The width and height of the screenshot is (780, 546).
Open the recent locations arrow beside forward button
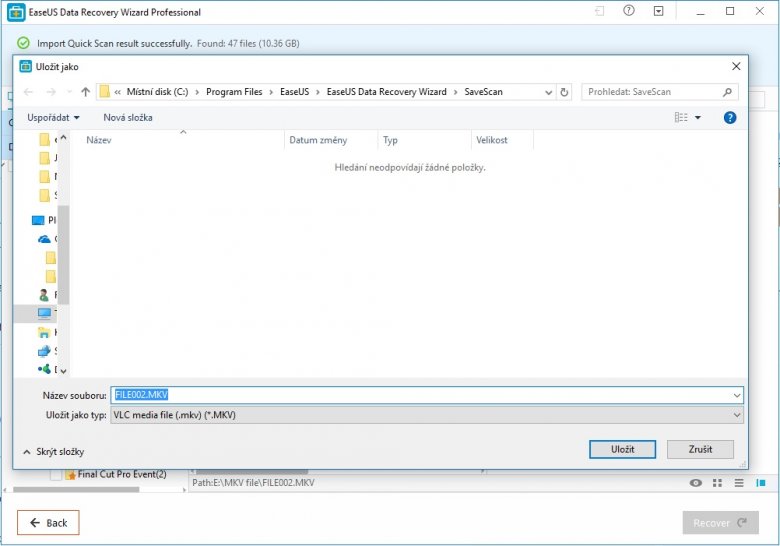69,92
